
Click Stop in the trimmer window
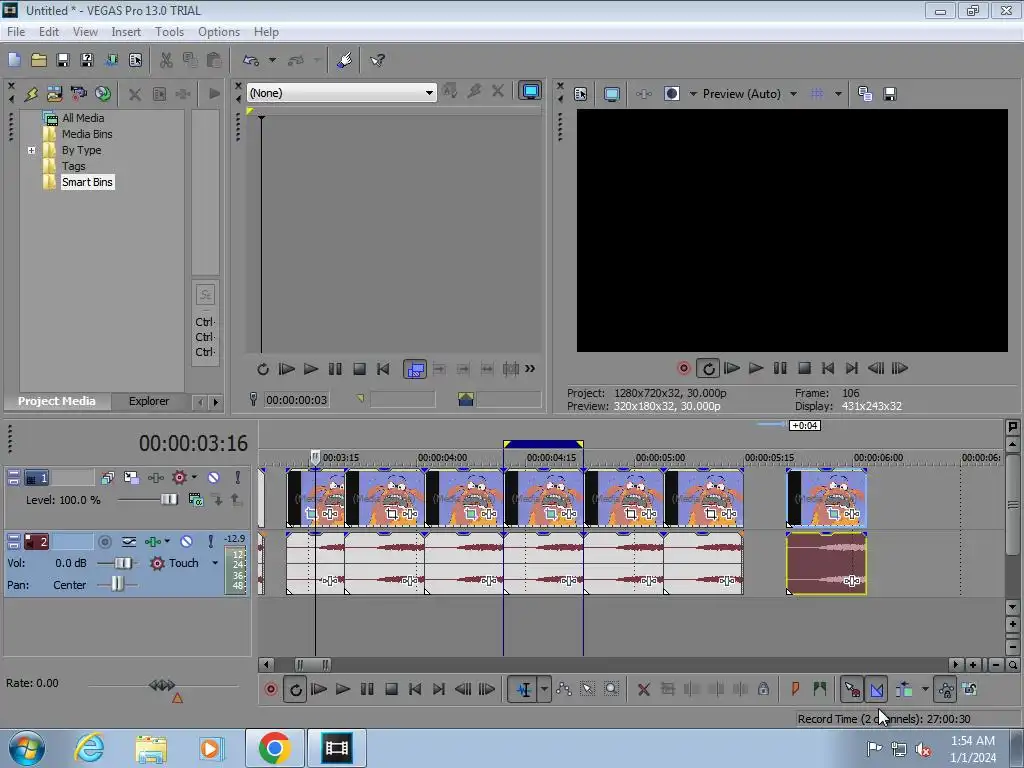(x=359, y=369)
